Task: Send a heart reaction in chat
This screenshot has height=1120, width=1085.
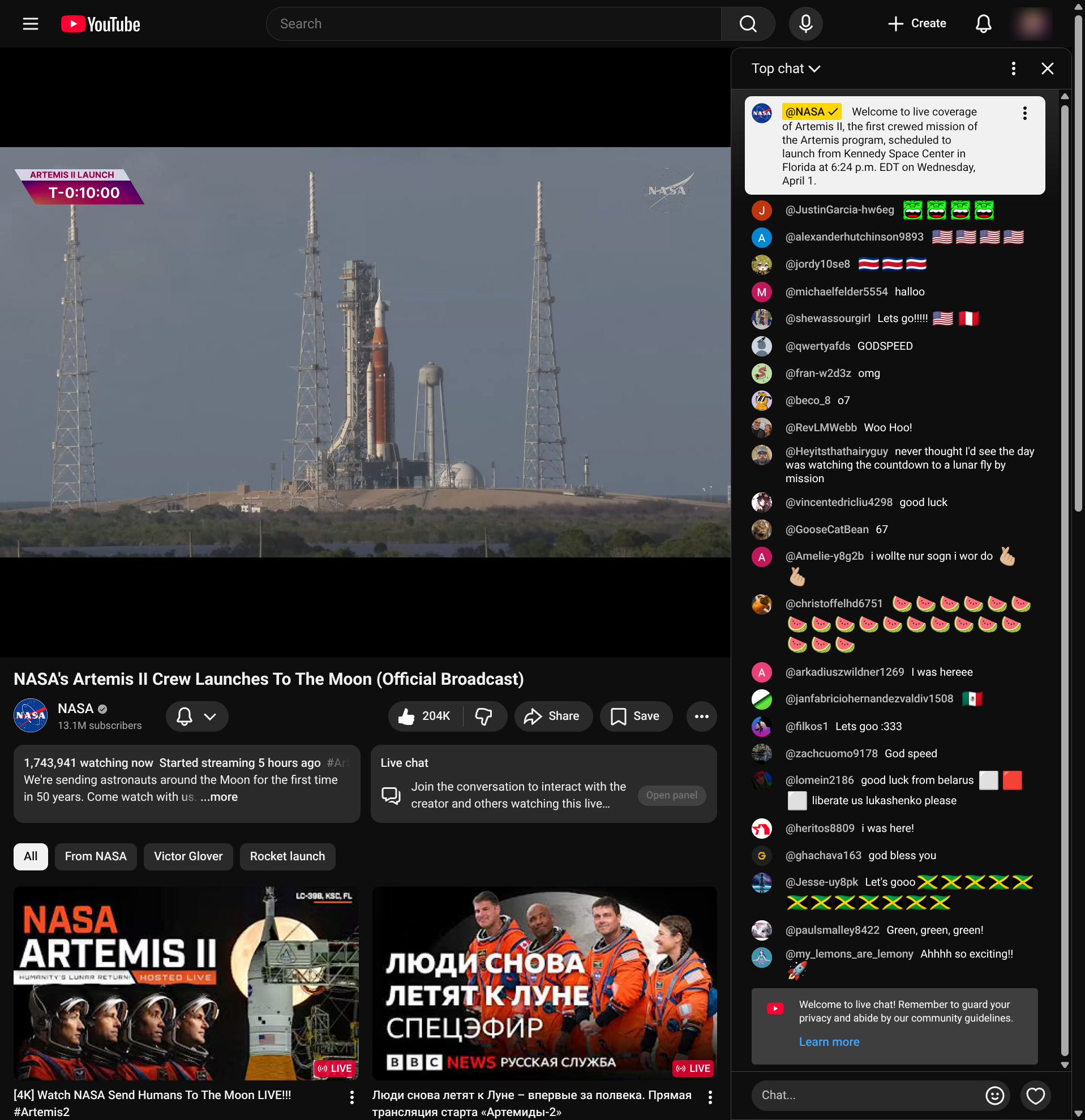Action: coord(1035,1096)
